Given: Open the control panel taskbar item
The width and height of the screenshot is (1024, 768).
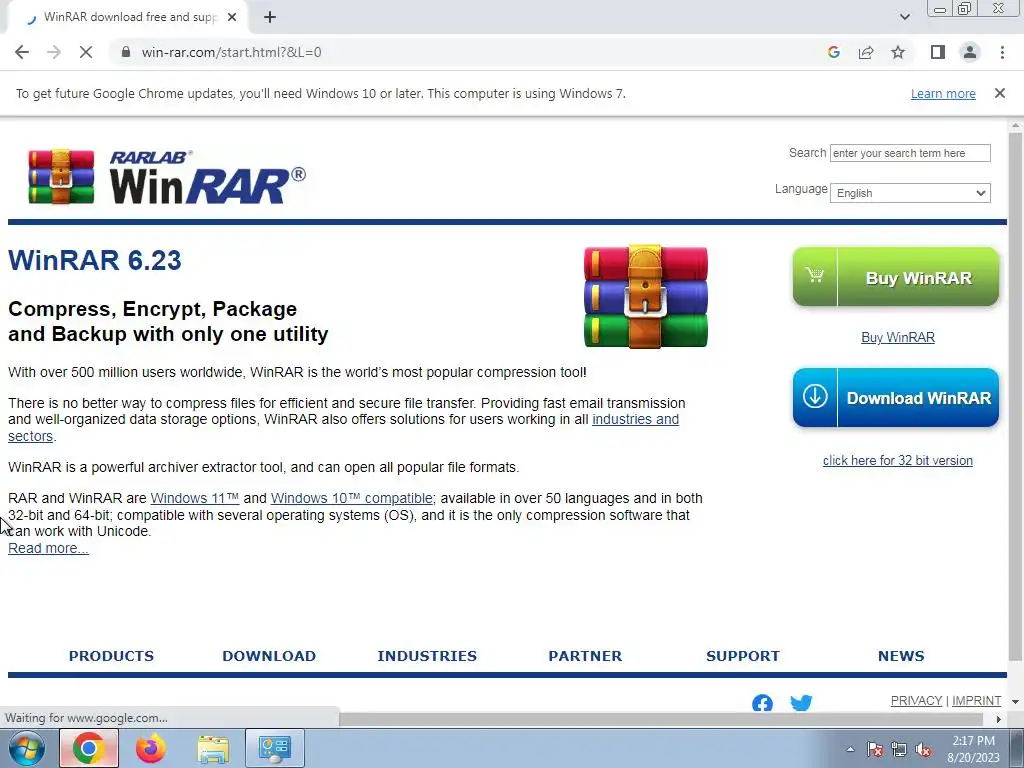Looking at the screenshot, I should click(x=275, y=748).
